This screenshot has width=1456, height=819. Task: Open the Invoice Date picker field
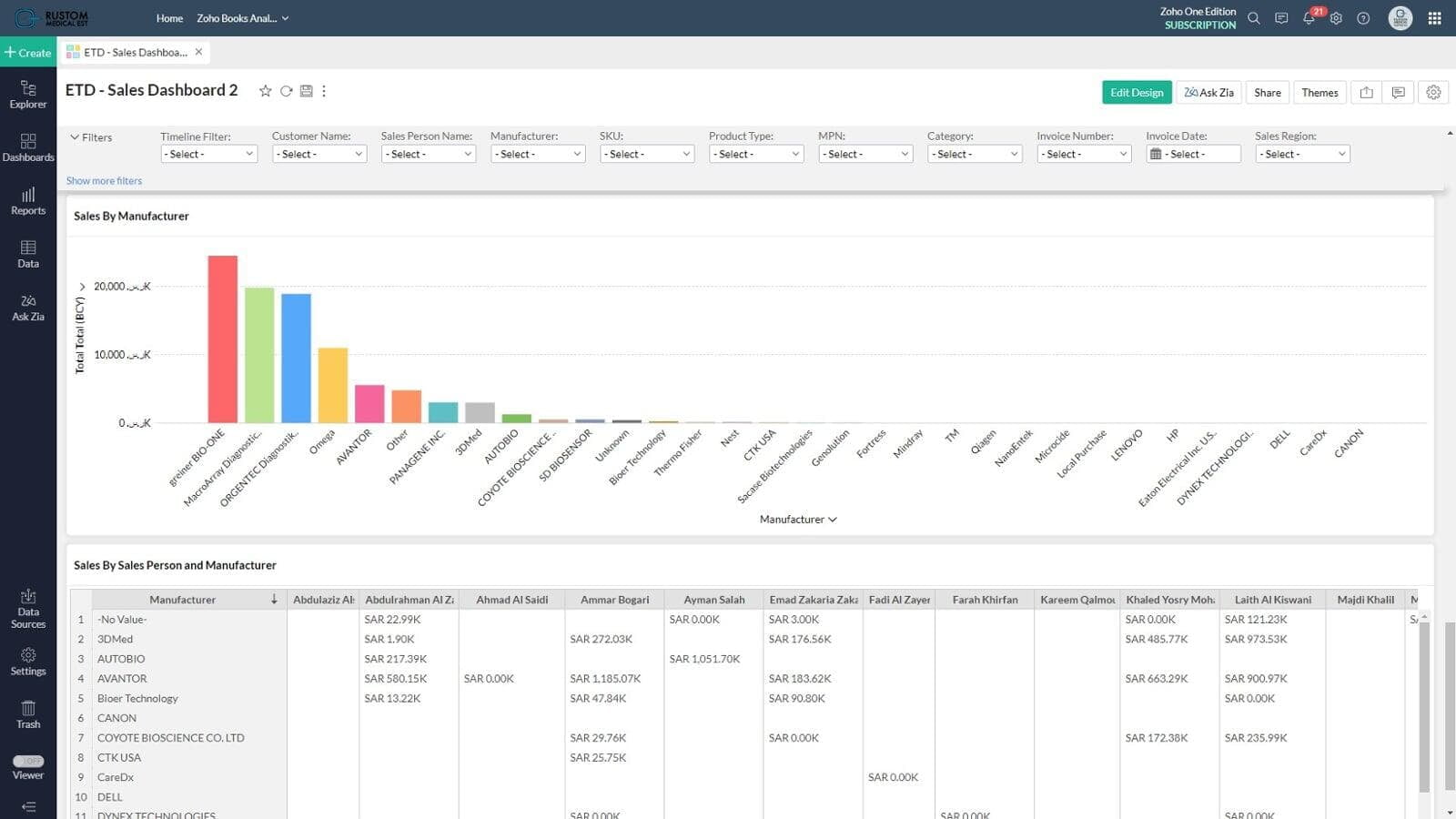(x=1192, y=154)
